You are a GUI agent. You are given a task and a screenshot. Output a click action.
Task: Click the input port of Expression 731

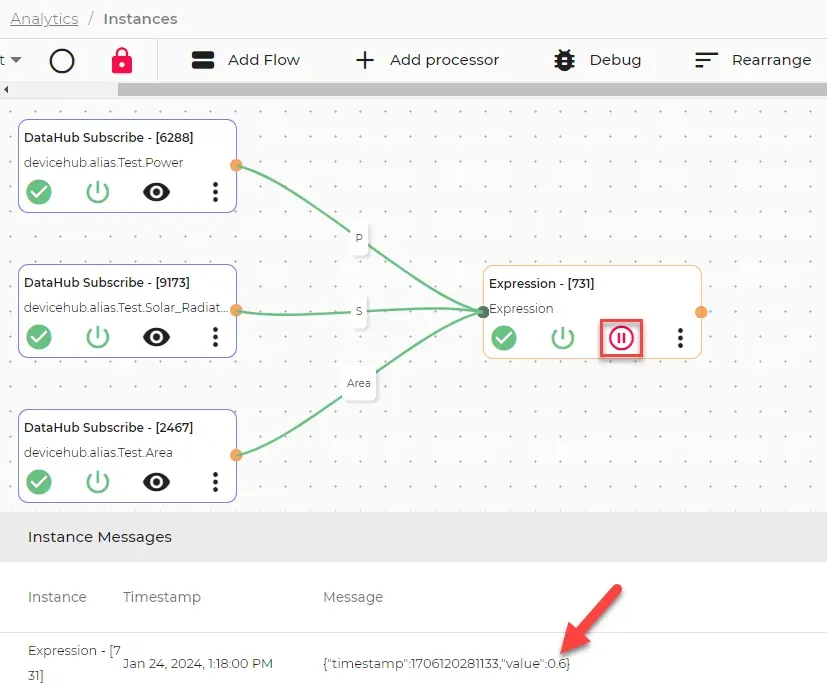(x=483, y=312)
